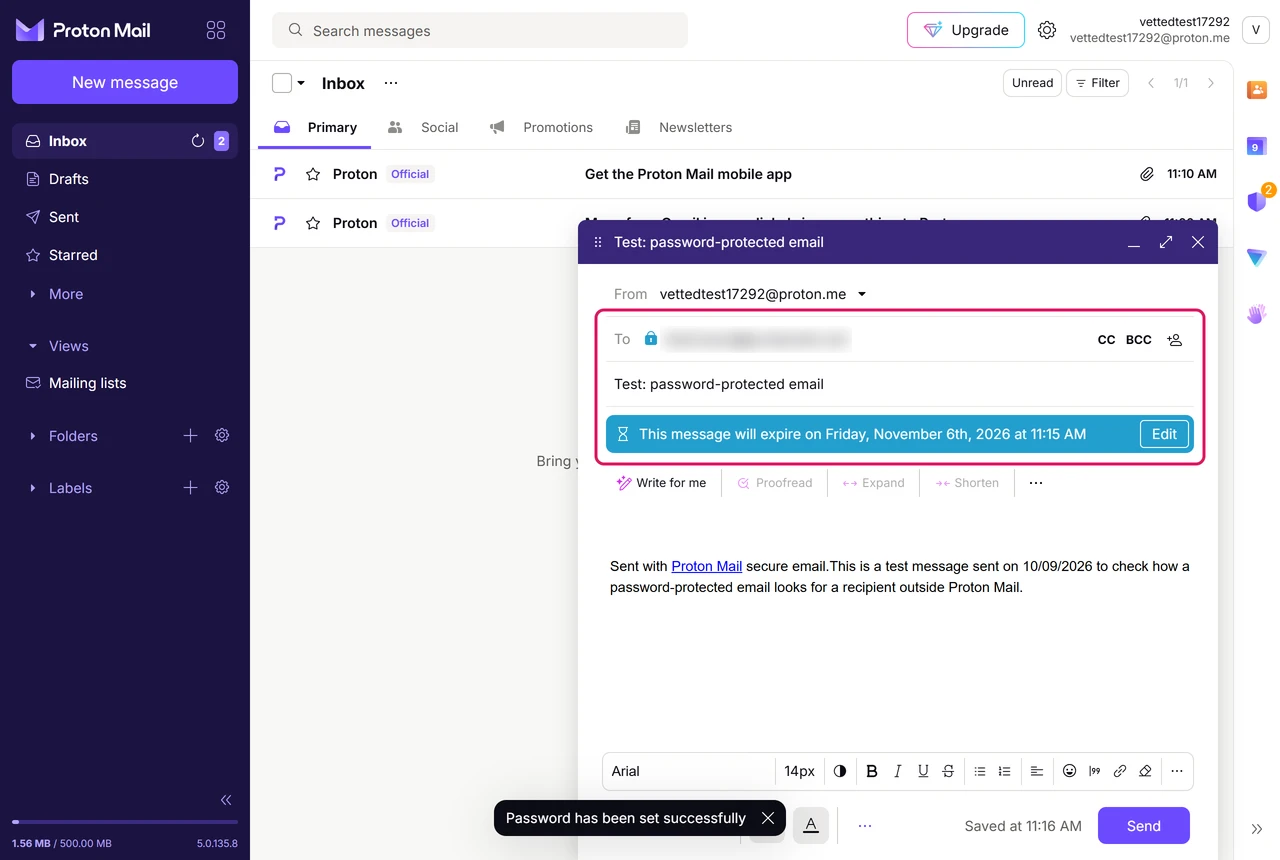Insert a link in the message
1280x860 pixels.
(1120, 771)
